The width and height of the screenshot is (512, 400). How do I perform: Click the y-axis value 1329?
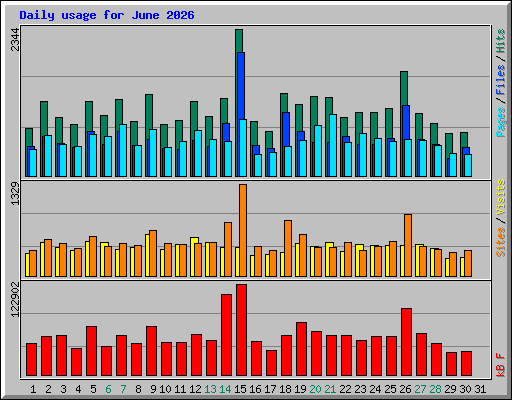(x=15, y=194)
